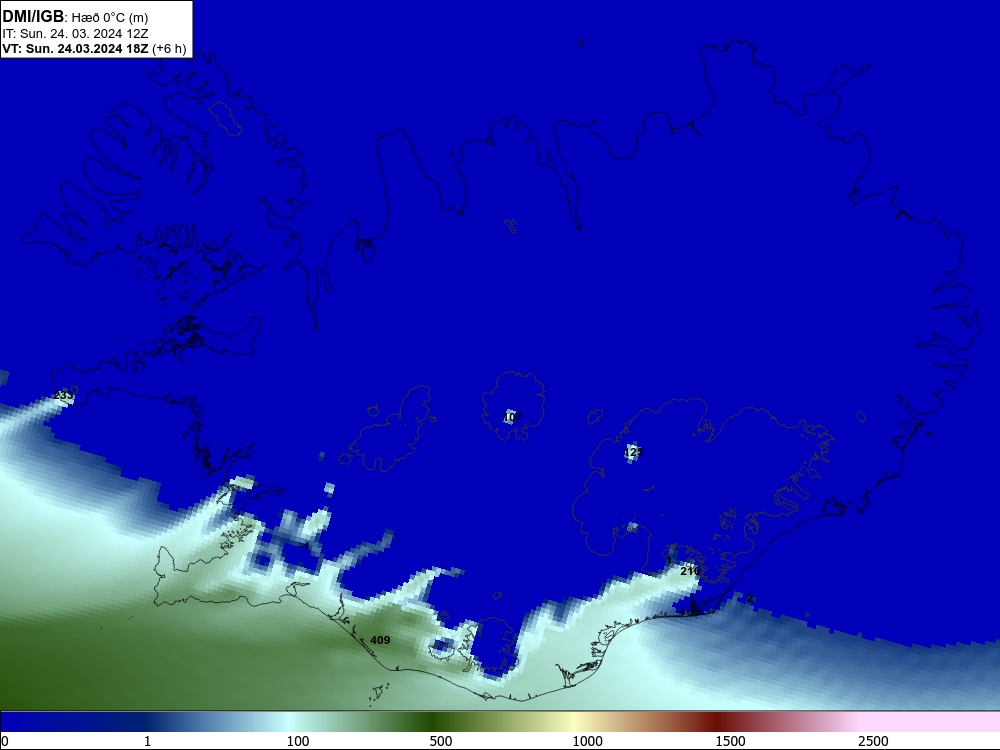1000x750 pixels.
Task: Click the 0 label on the color scale
Action: 5,741
